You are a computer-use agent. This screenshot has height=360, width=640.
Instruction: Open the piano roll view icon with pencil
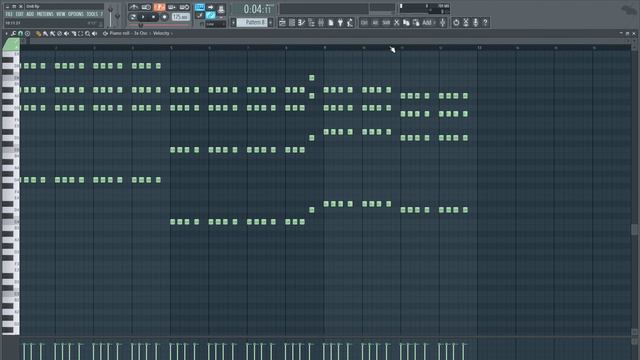coord(302,22)
